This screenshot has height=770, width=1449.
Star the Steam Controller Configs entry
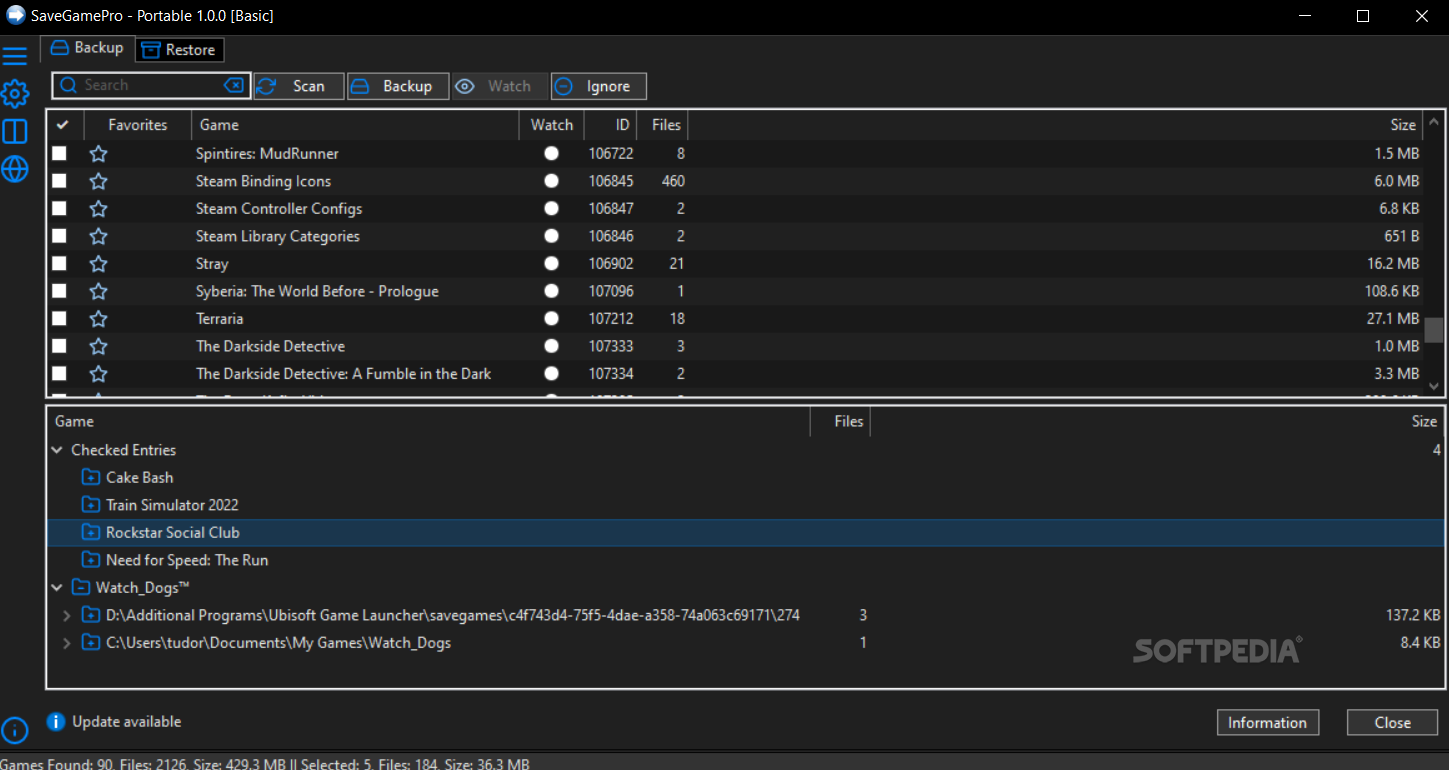point(98,209)
